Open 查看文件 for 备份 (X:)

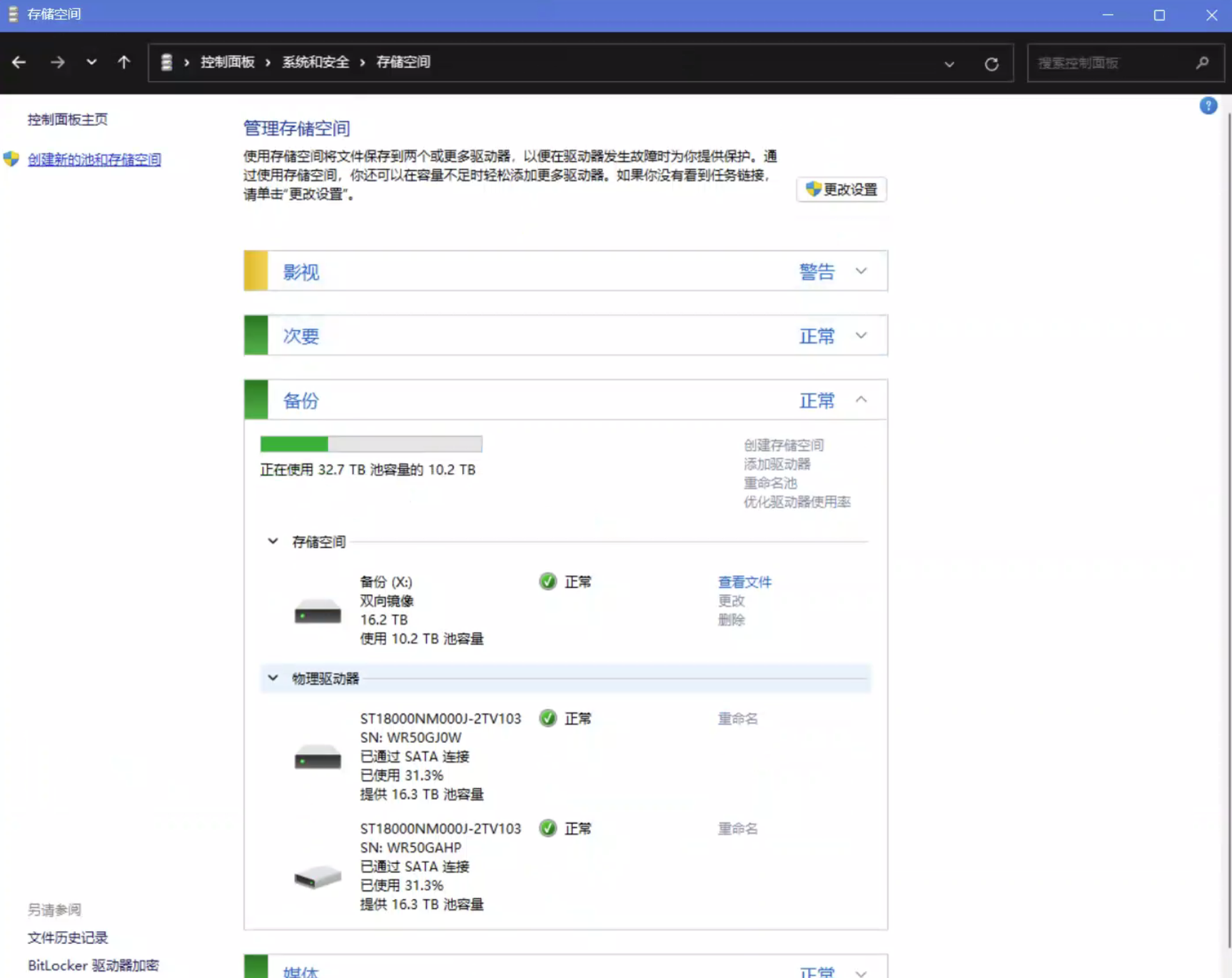click(x=744, y=582)
